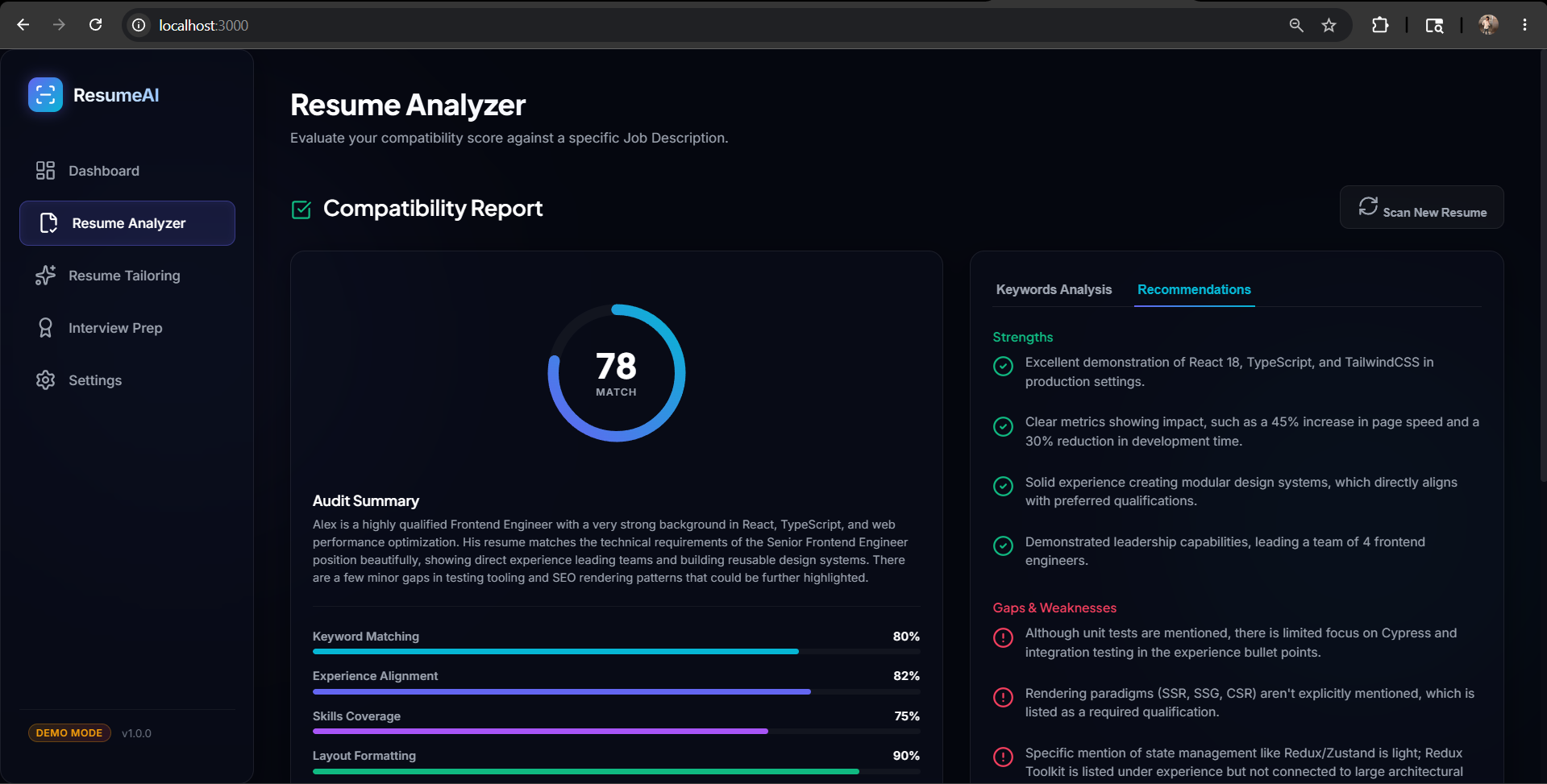Click the alert icon beside state management gap
Screen dimensions: 1547x784
point(1003,757)
